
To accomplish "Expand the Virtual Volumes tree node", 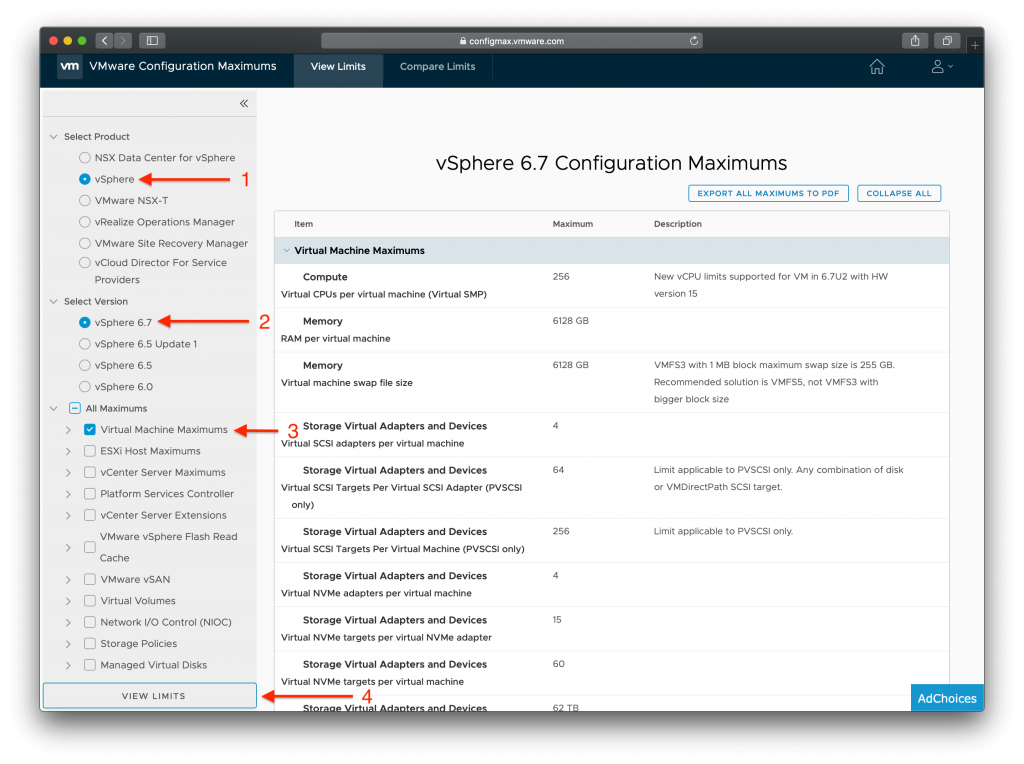I will (68, 601).
